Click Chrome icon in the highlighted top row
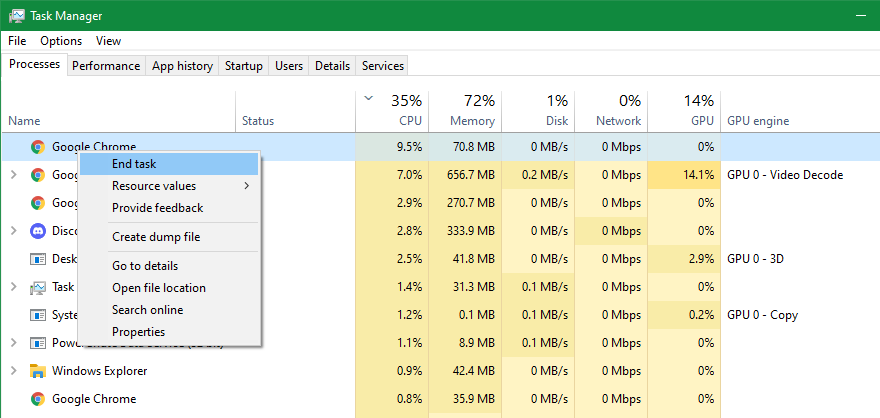Image resolution: width=880 pixels, height=418 pixels. point(38,147)
